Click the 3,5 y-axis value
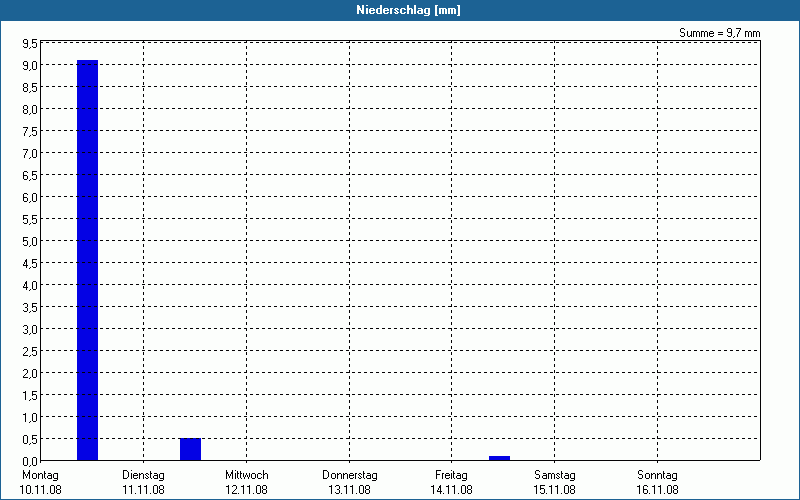800x500 pixels. pyautogui.click(x=30, y=308)
